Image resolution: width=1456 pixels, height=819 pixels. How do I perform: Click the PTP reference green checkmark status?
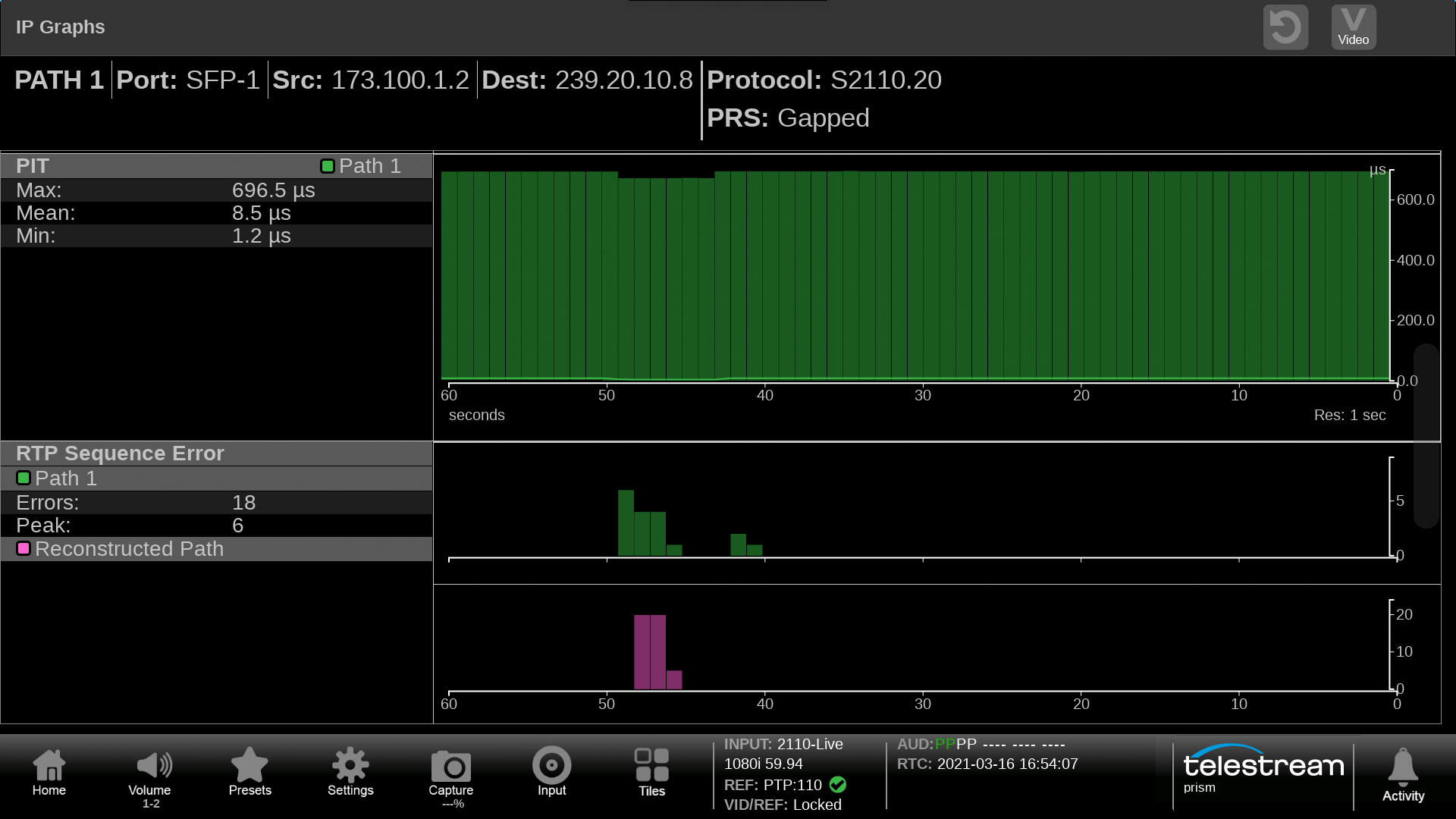pyautogui.click(x=838, y=785)
